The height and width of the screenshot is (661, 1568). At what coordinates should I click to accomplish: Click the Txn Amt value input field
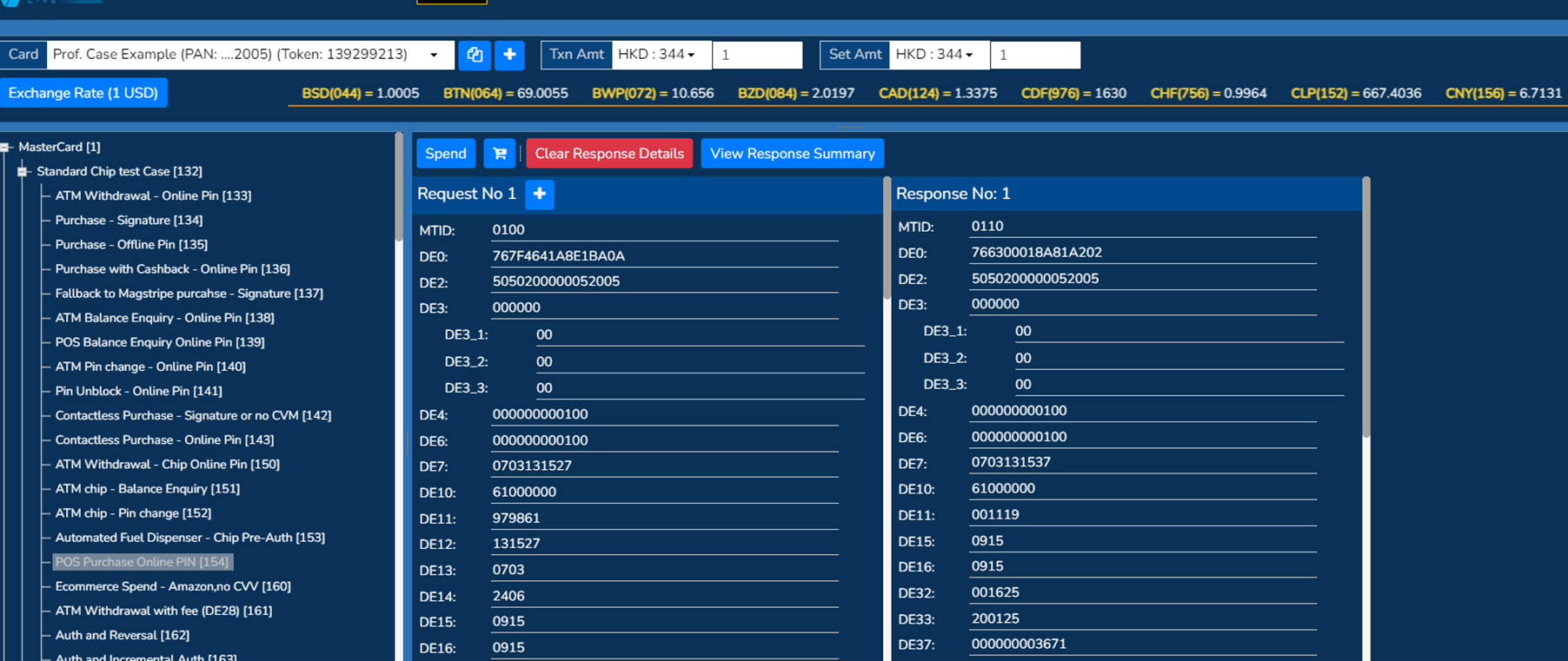tap(757, 55)
